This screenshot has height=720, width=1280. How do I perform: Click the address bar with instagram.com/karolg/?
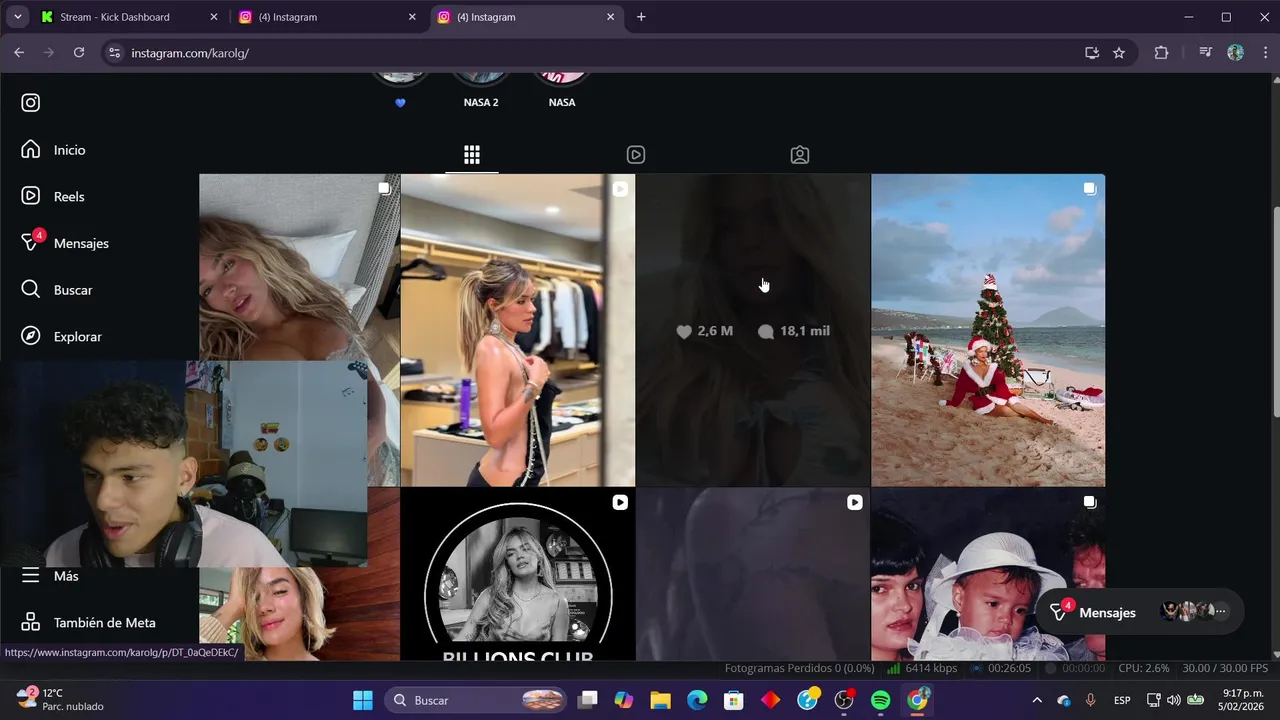click(600, 53)
